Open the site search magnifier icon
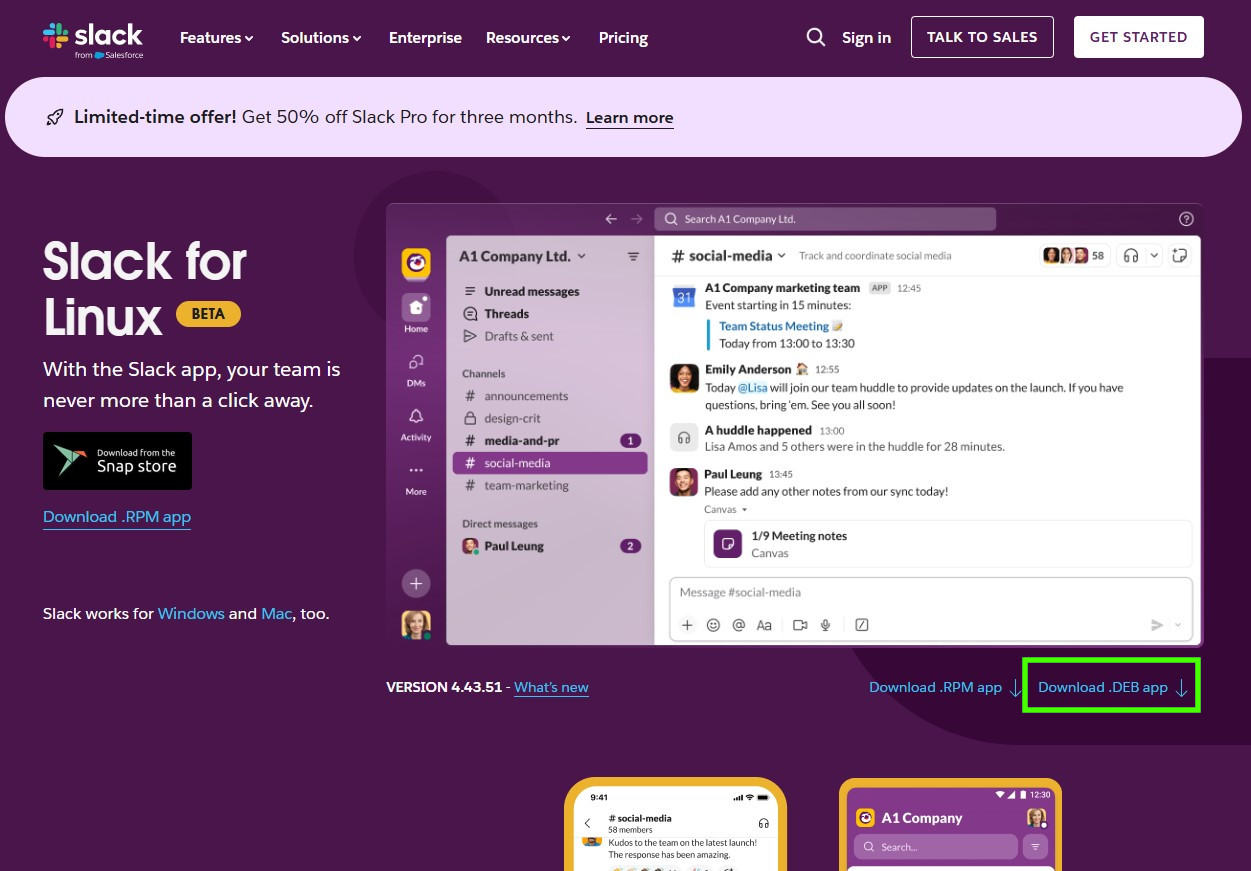 click(816, 37)
